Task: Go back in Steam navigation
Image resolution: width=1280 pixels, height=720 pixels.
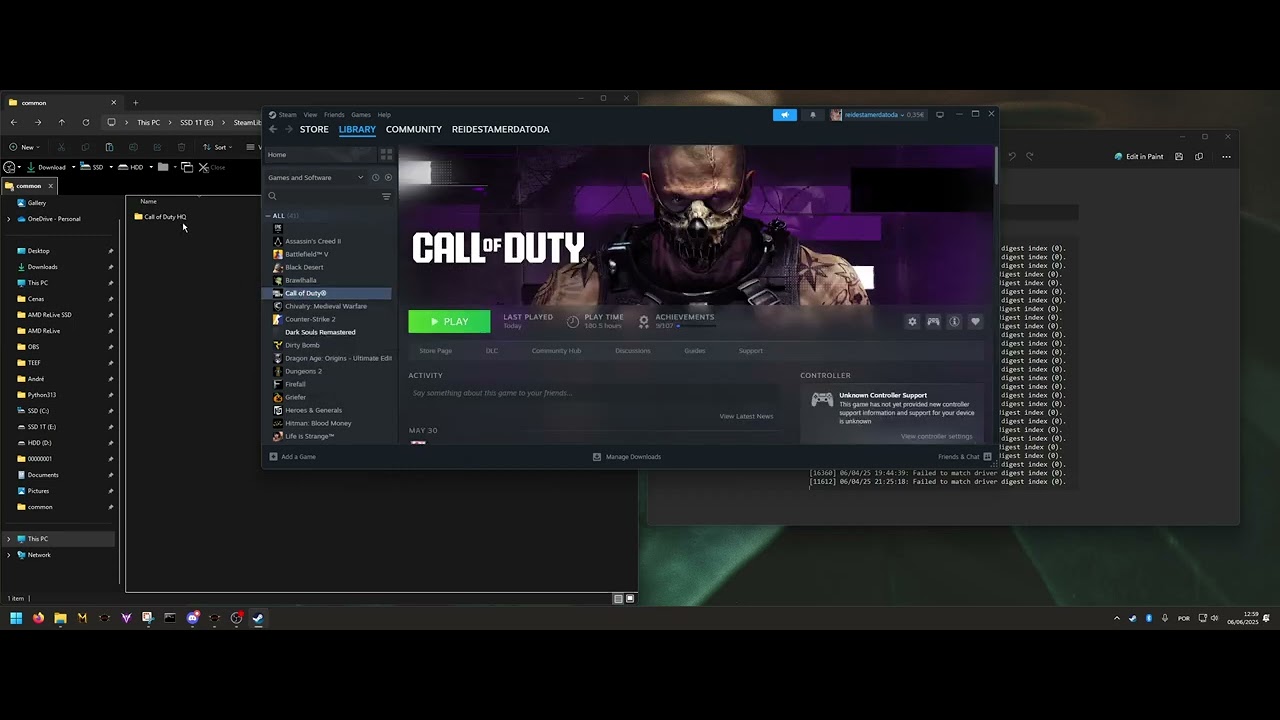Action: tap(273, 129)
